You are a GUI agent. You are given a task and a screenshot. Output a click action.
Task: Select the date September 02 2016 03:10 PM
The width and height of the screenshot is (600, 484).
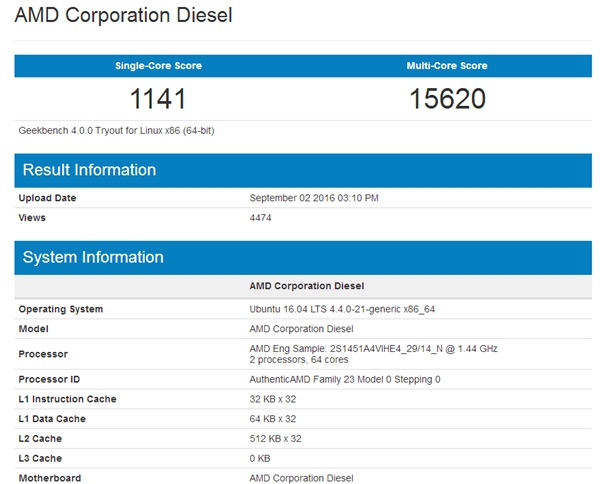click(314, 198)
